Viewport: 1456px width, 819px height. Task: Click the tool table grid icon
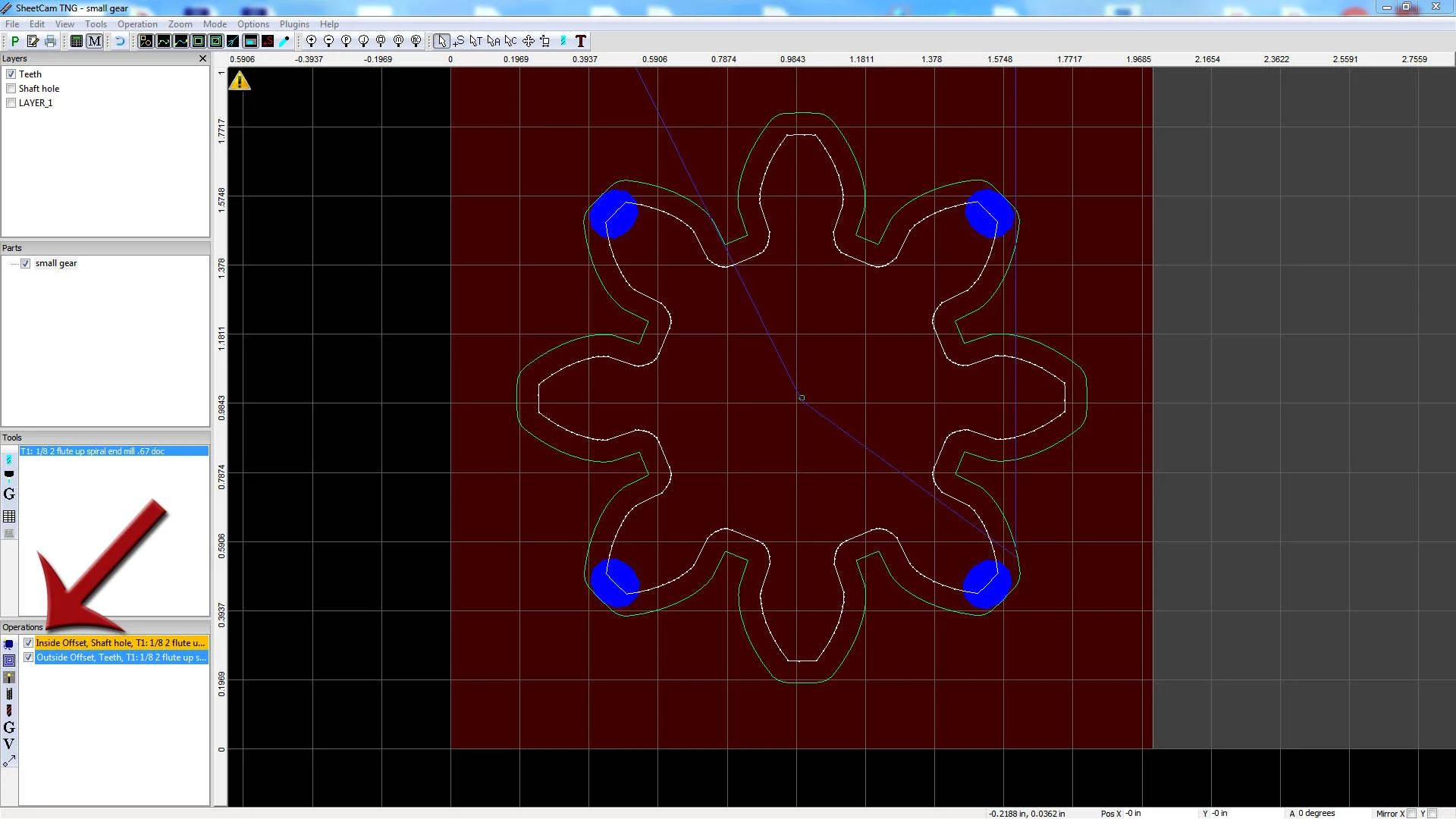[9, 516]
